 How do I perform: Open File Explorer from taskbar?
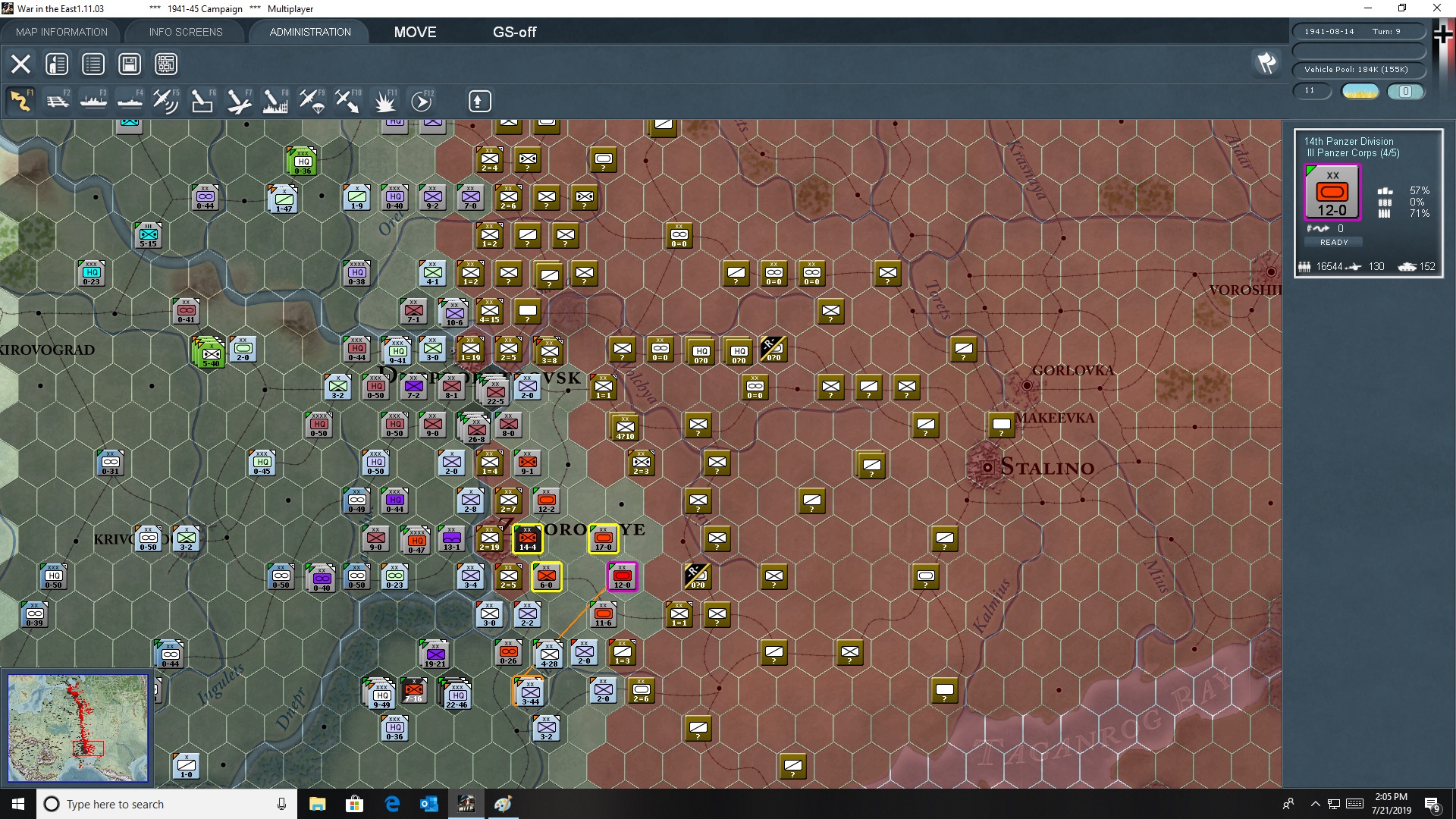tap(318, 804)
